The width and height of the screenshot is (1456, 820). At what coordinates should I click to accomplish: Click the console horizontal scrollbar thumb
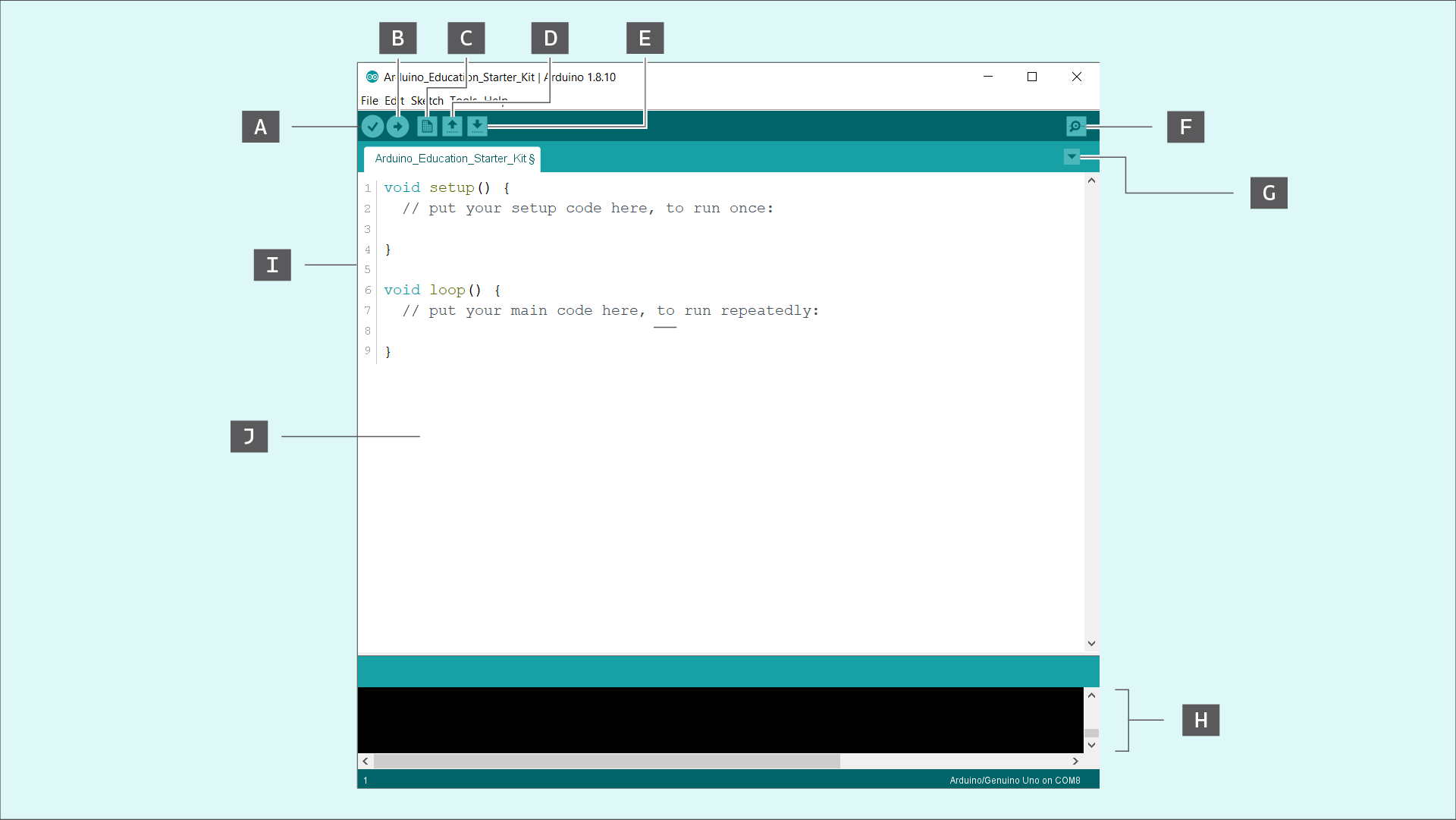(x=607, y=761)
